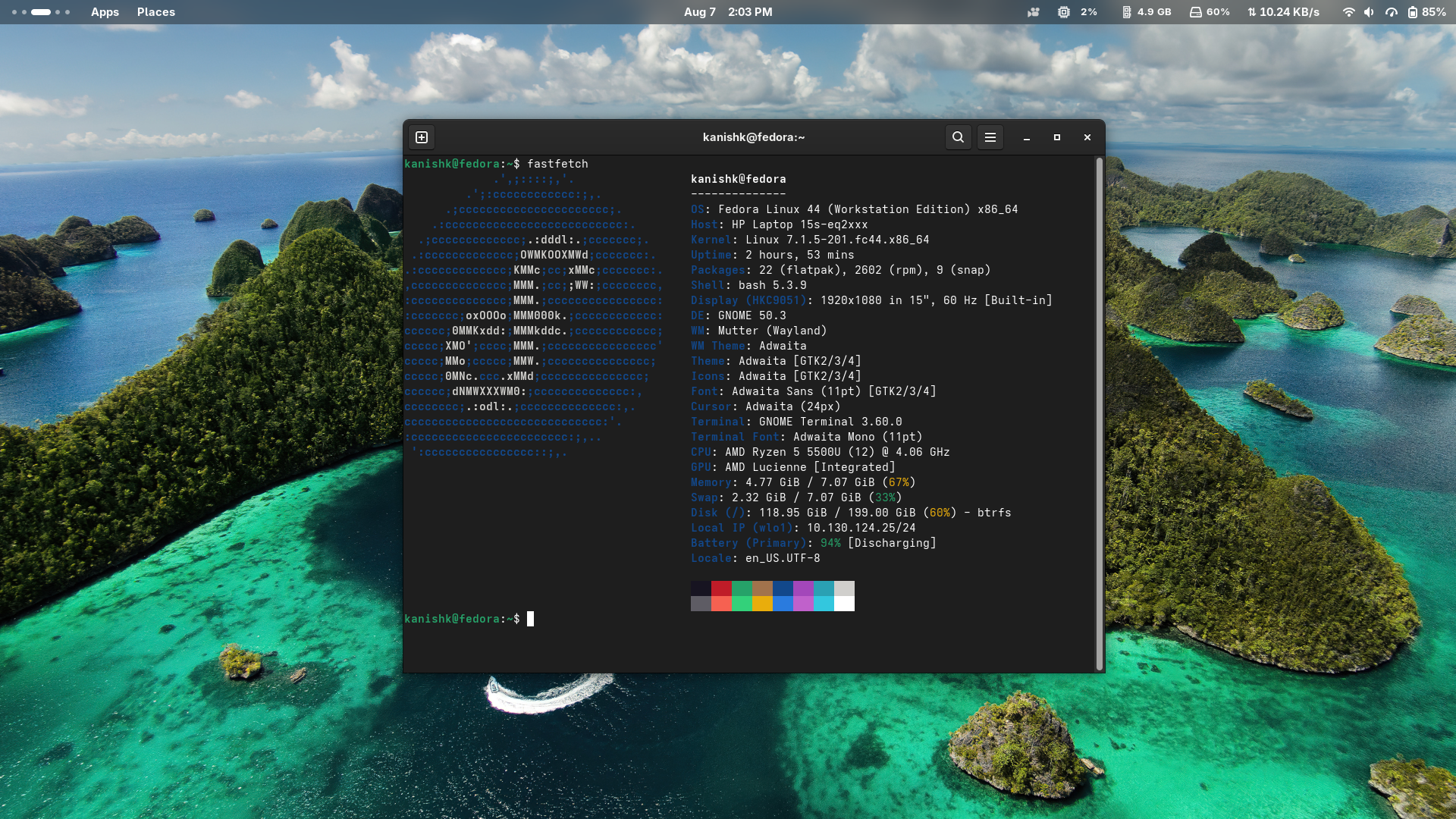Click at the terminal cursor on the empty prompt

531,619
